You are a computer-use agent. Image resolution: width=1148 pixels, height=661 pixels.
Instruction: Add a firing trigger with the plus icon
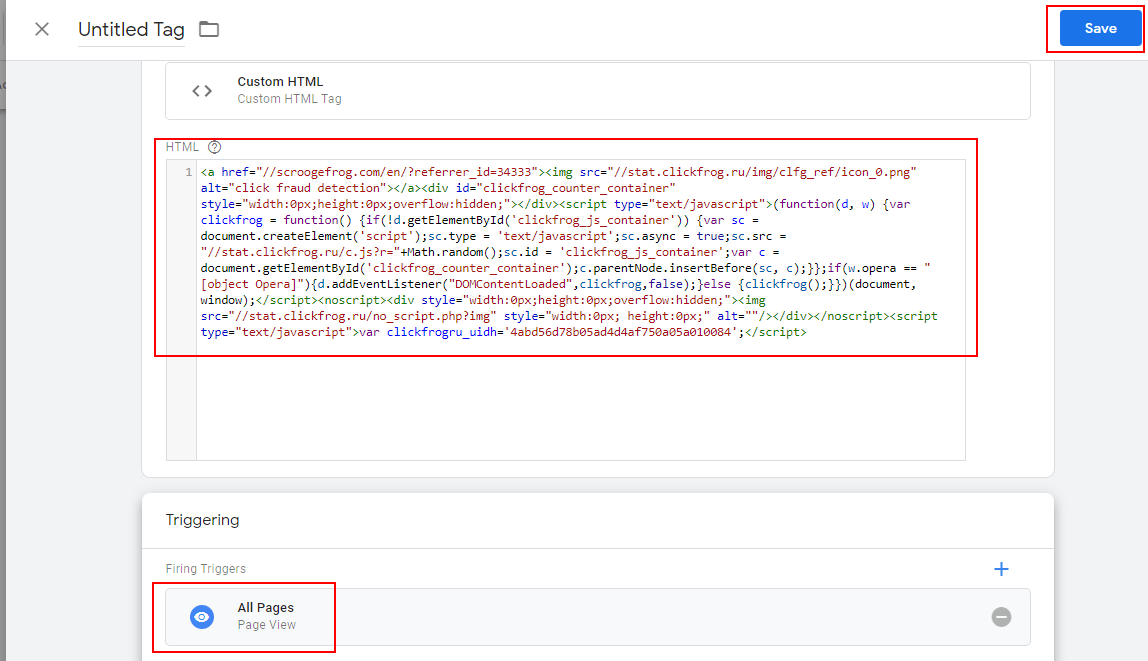click(x=1001, y=569)
